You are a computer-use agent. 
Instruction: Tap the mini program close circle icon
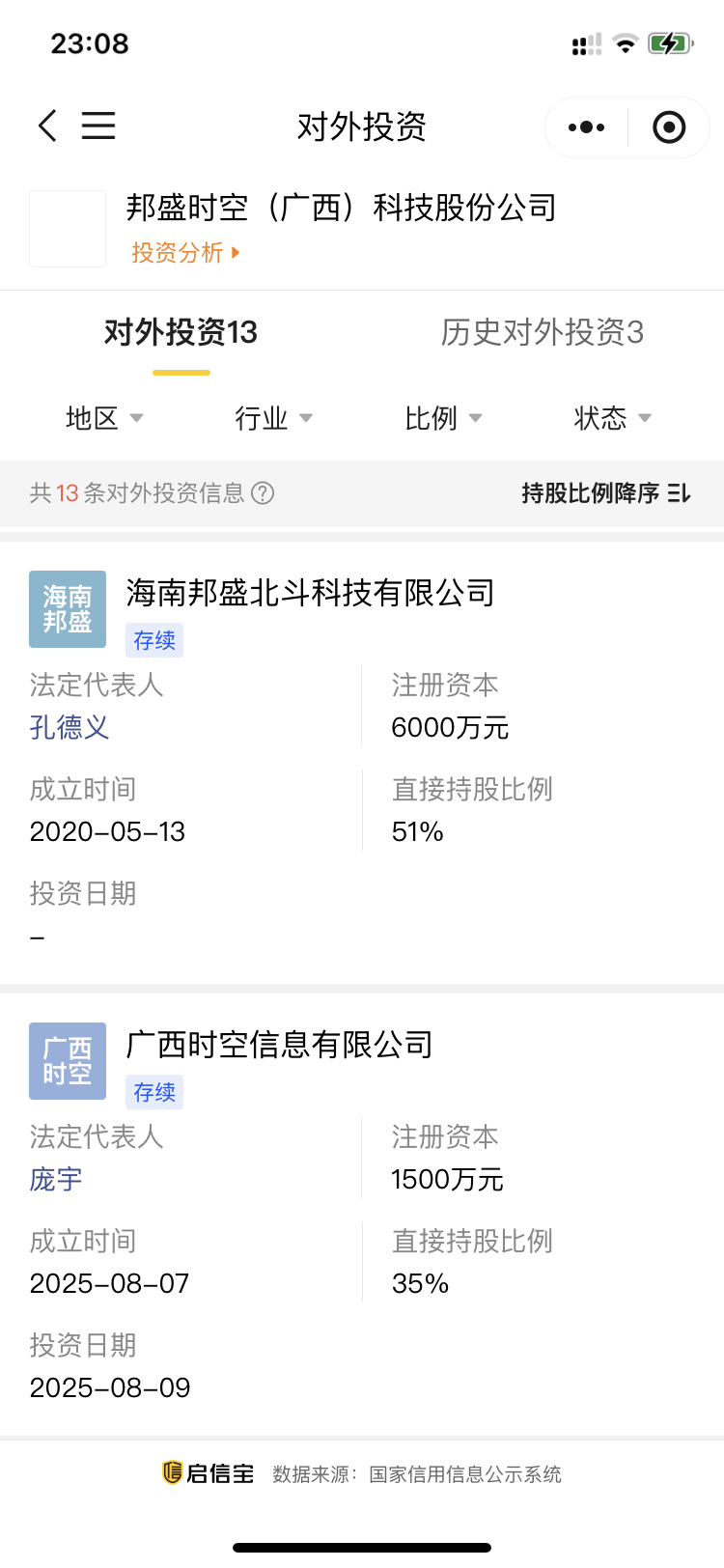669,127
